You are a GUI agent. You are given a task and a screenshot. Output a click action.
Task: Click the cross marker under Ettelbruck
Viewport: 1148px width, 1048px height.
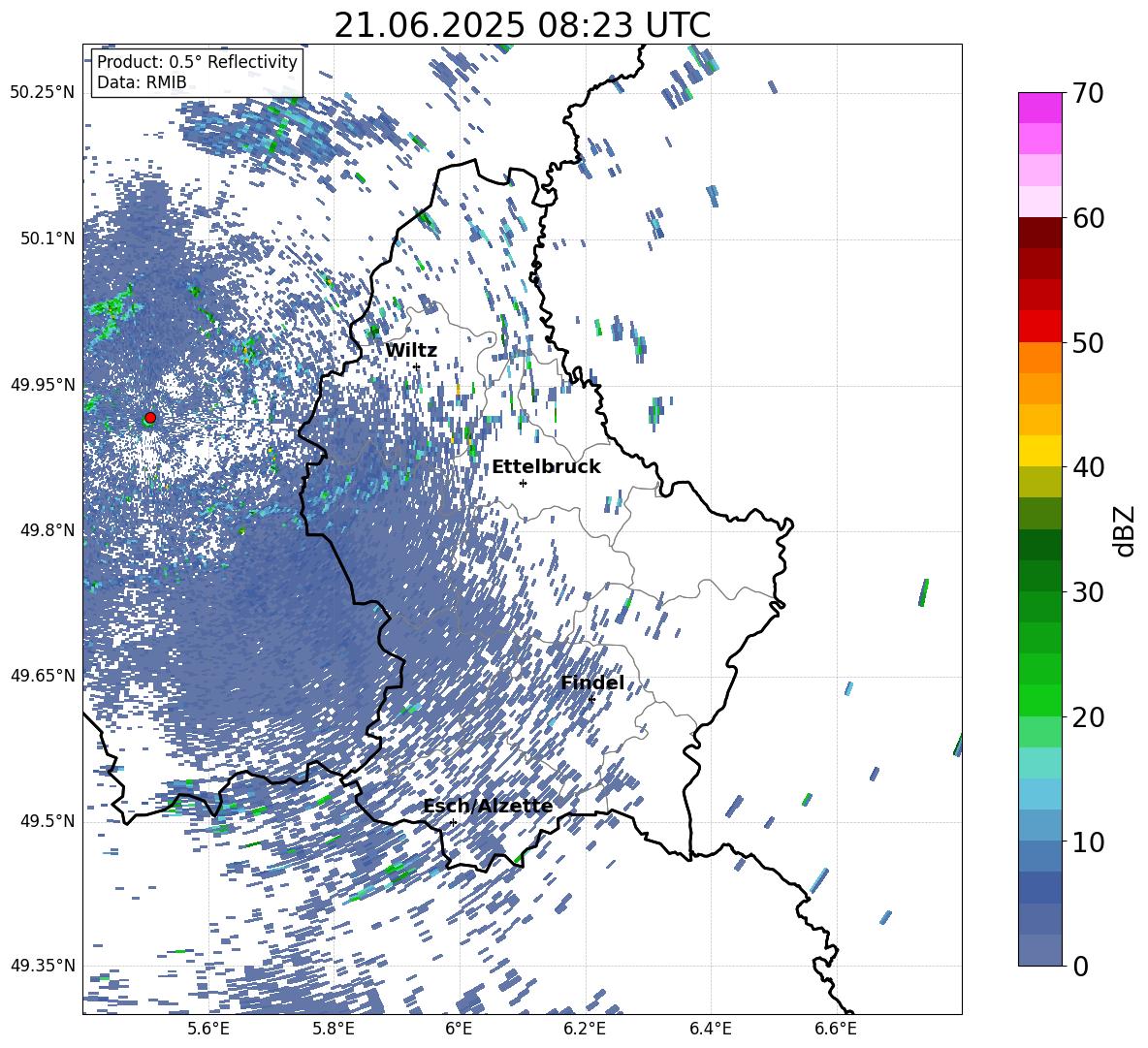coord(523,483)
